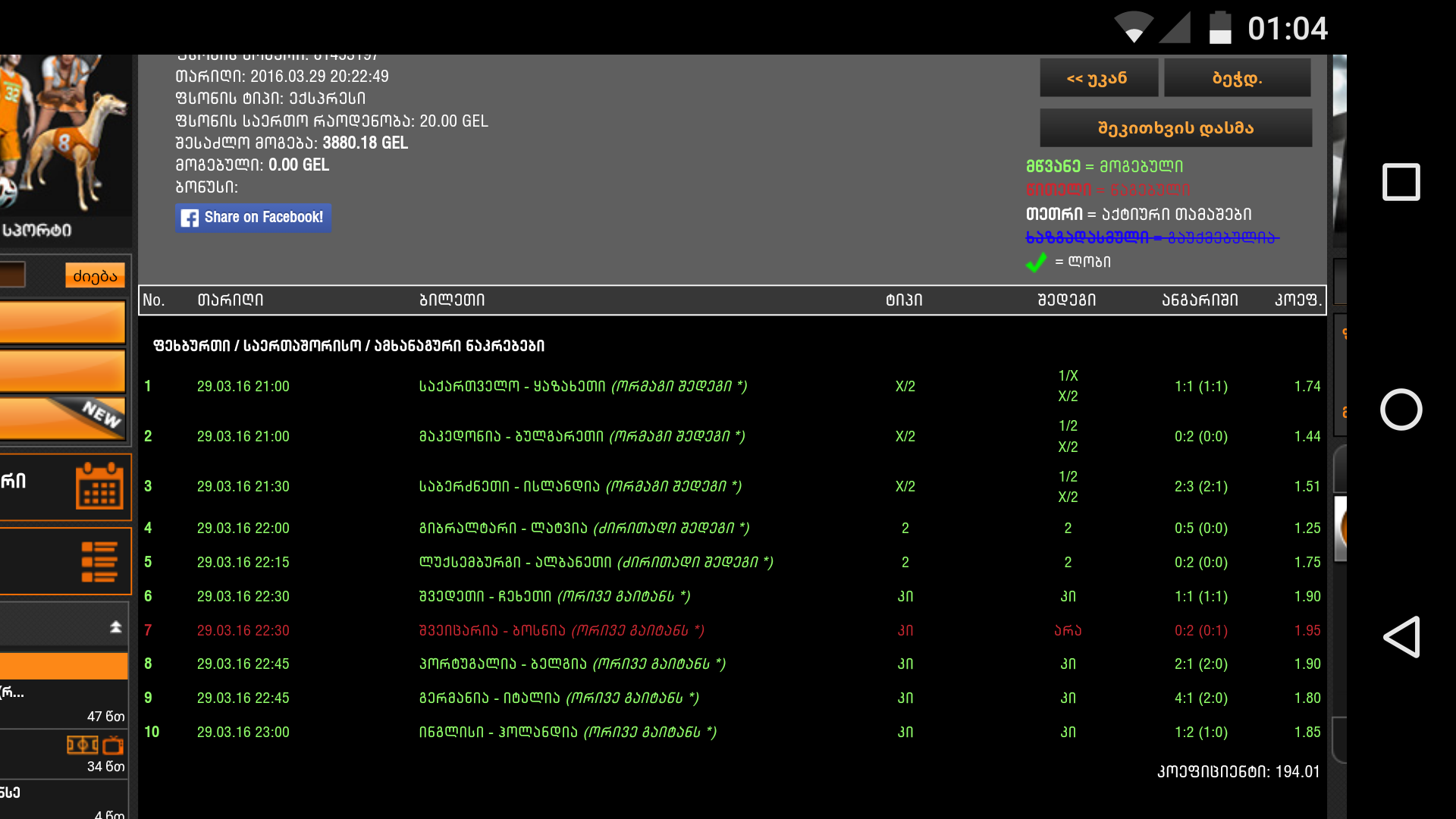This screenshot has height=819, width=1456.
Task: Select the highlighted orange sidebar list row
Action: [x=64, y=666]
